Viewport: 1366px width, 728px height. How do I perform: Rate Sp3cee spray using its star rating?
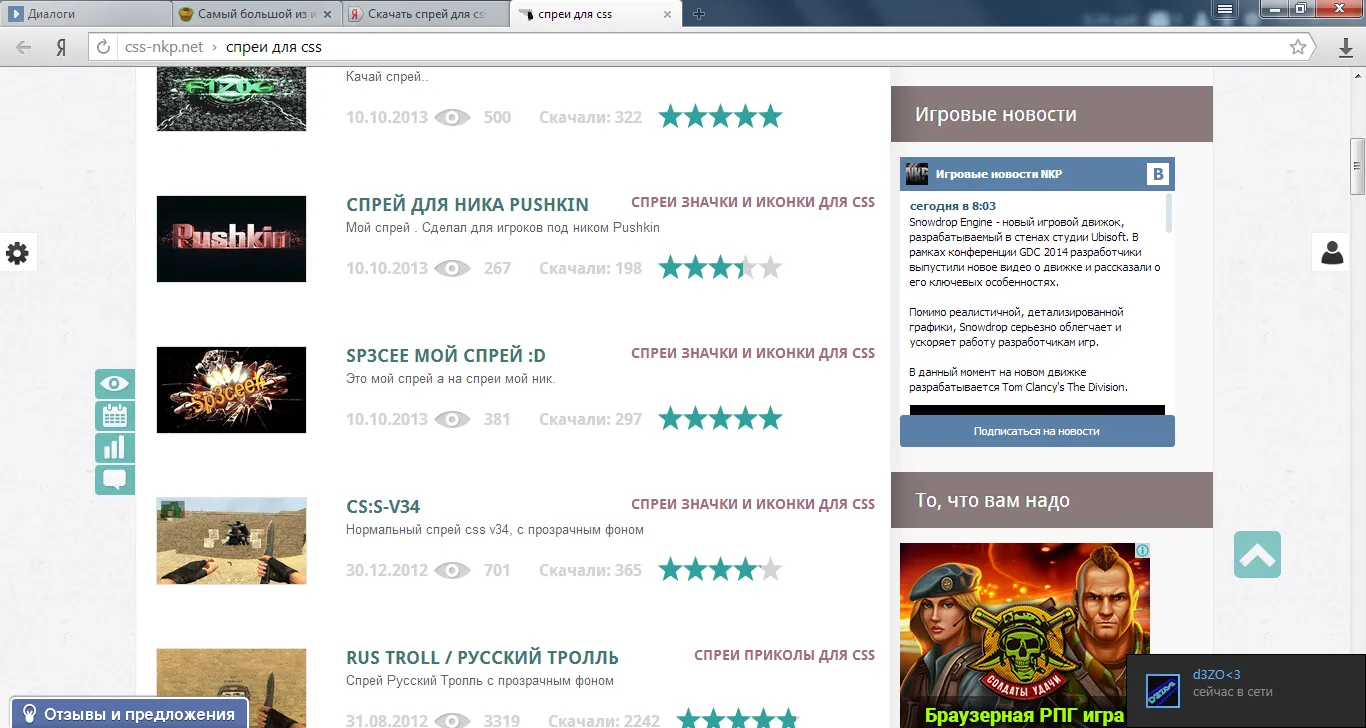720,419
